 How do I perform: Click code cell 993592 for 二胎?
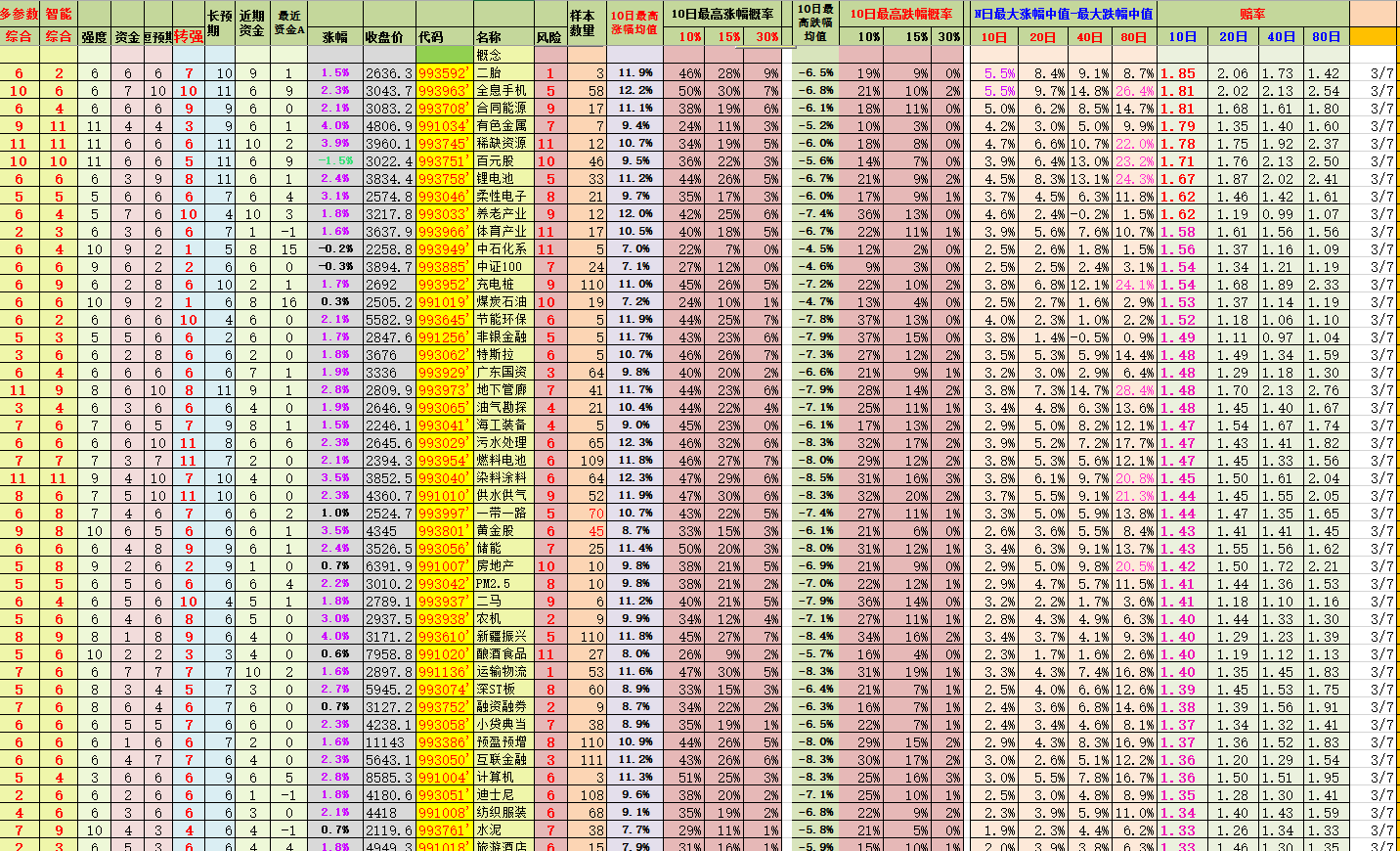[444, 73]
